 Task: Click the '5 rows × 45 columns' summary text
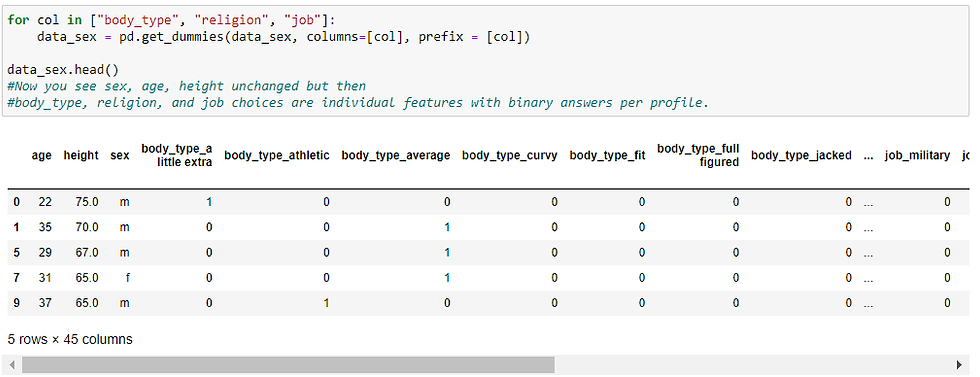pos(70,339)
